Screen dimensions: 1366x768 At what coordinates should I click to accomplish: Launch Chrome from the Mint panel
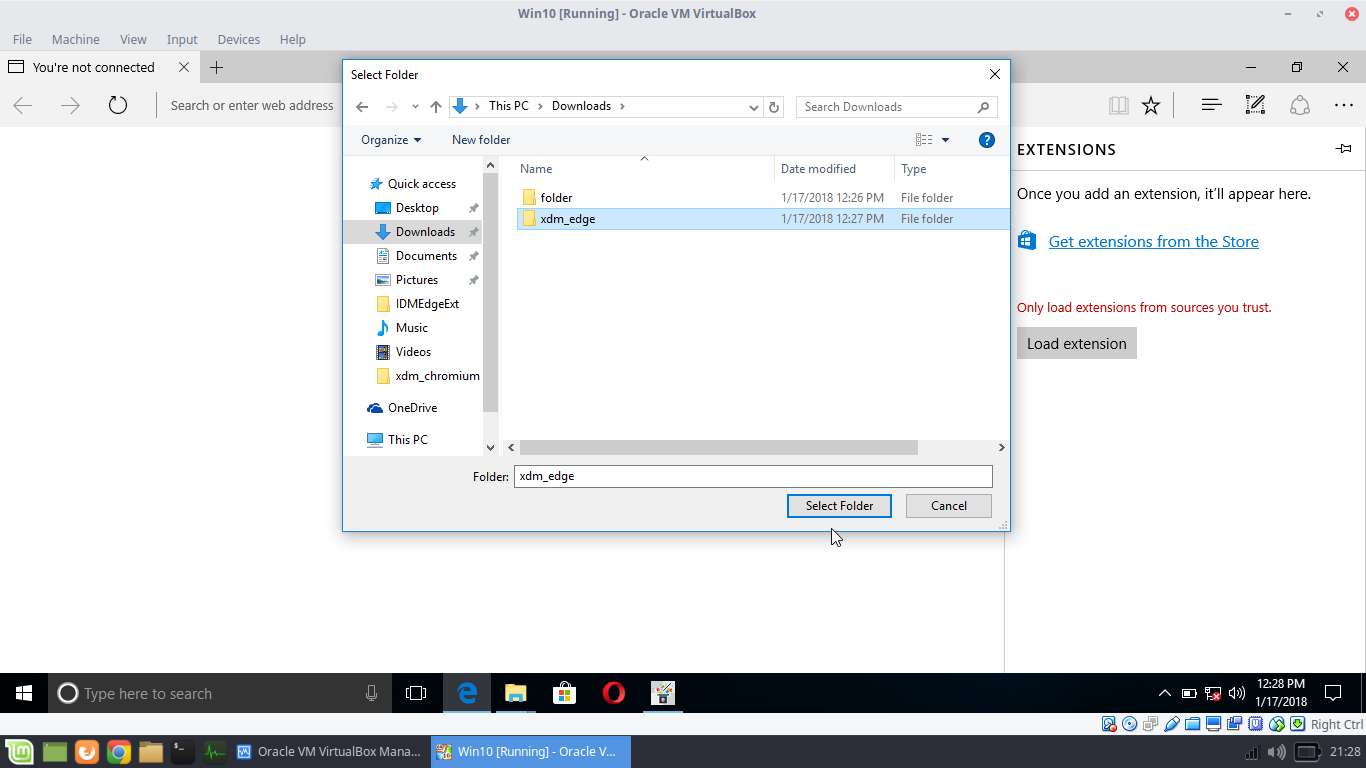pos(119,752)
